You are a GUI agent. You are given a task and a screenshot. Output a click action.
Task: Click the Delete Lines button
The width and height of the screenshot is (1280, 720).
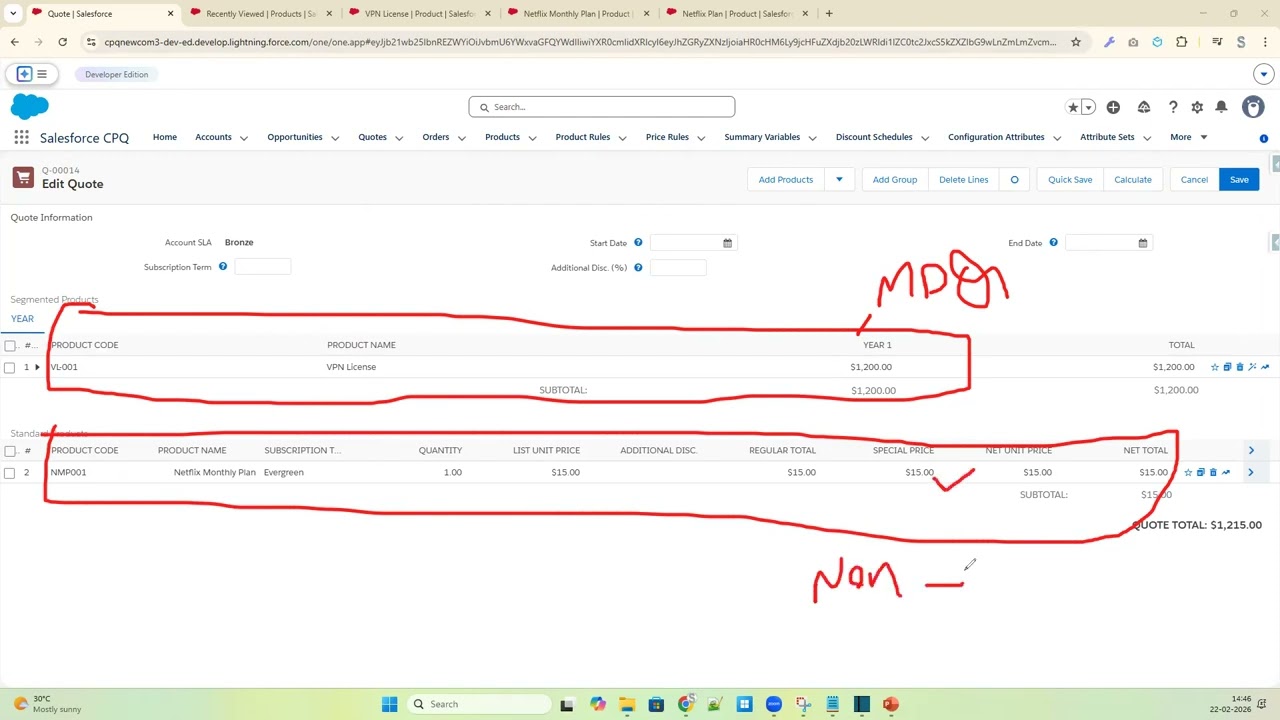(964, 180)
